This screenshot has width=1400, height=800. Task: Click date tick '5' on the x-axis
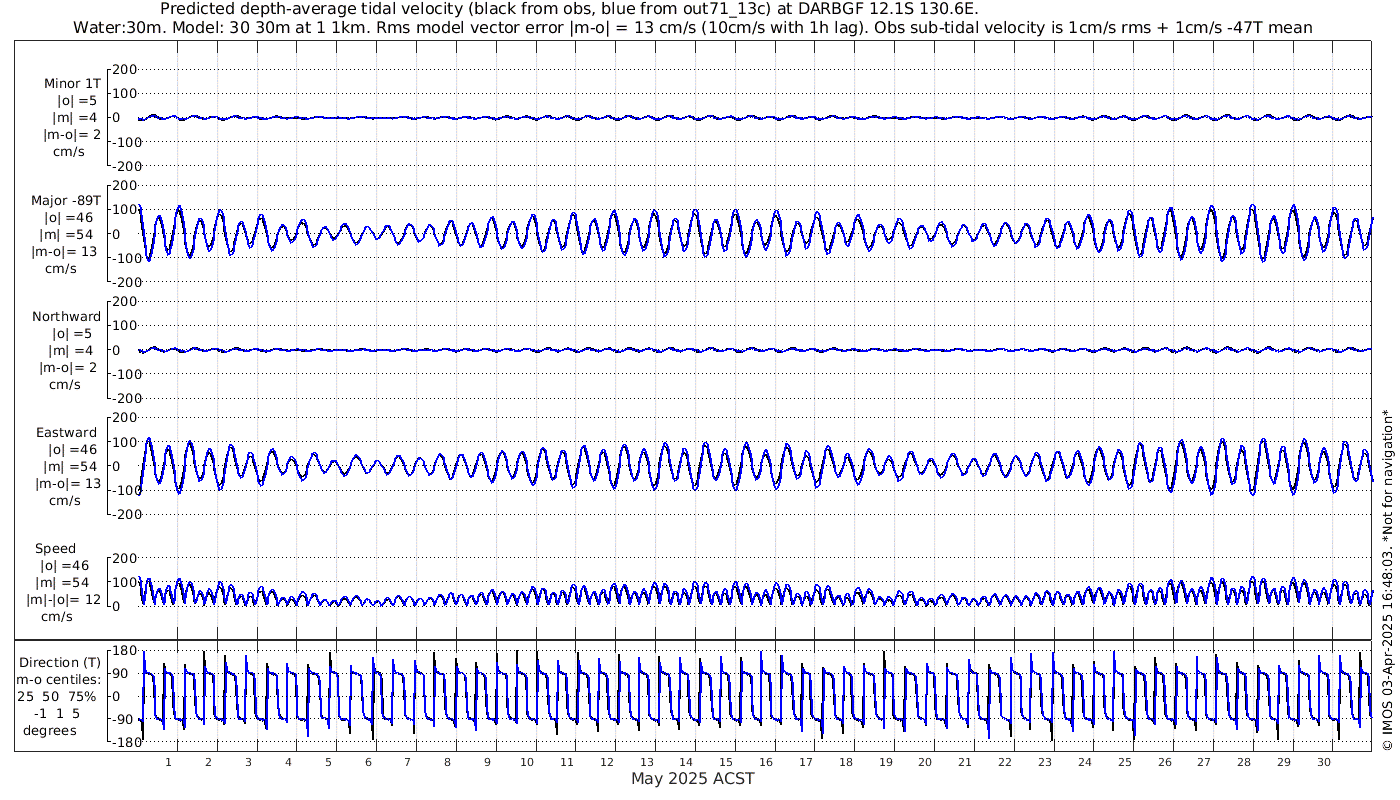point(328,762)
